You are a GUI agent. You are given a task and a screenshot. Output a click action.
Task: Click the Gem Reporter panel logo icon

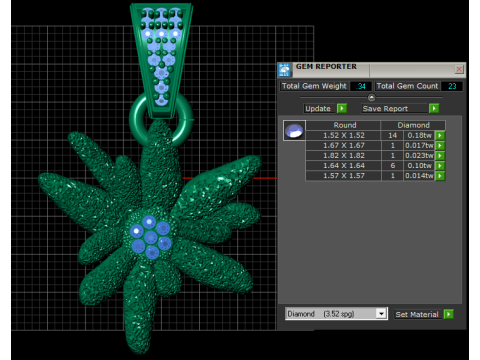pos(285,70)
